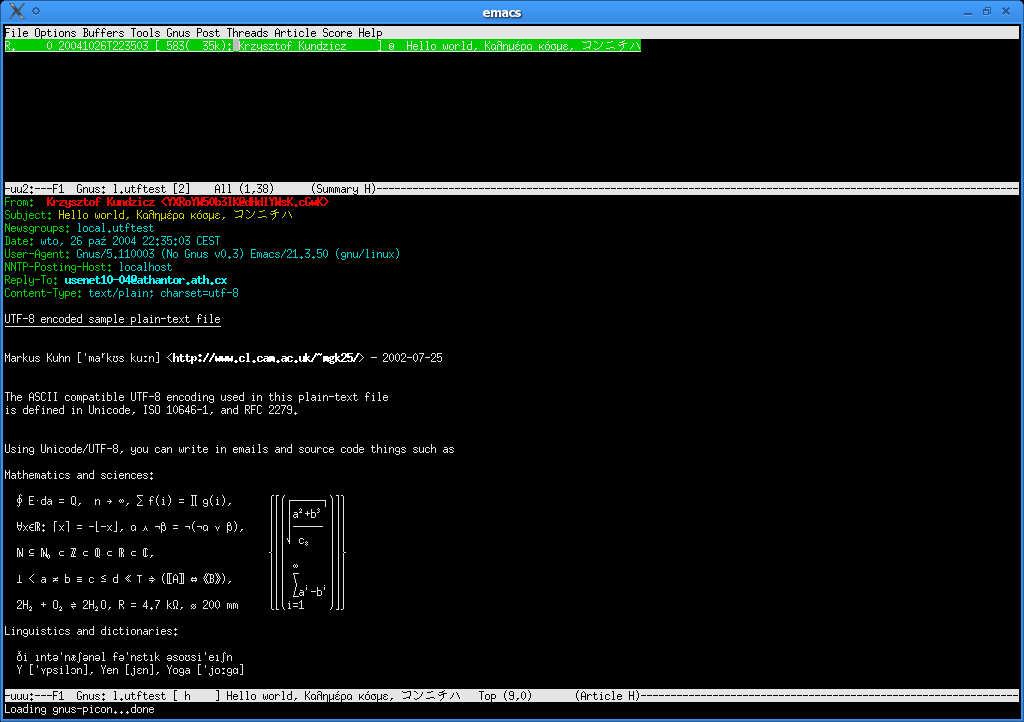The image size is (1024, 722).
Task: Open the Tools menu
Action: [145, 33]
